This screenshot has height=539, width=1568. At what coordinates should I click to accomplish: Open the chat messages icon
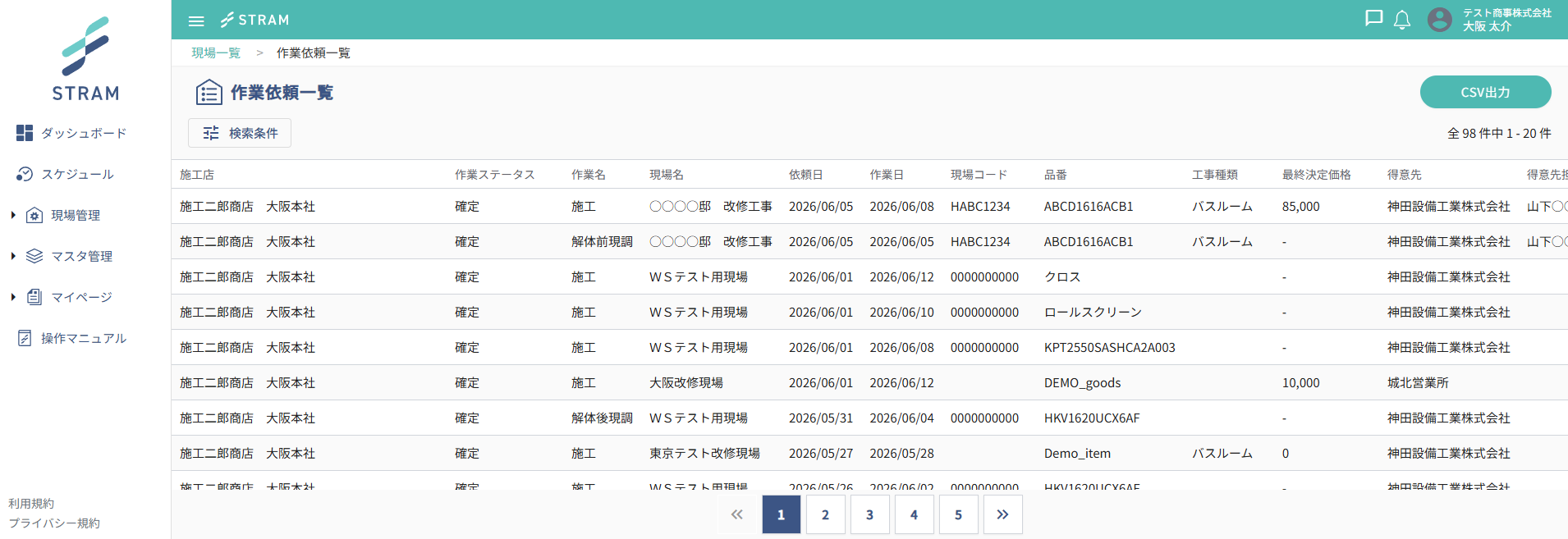coord(1373,19)
